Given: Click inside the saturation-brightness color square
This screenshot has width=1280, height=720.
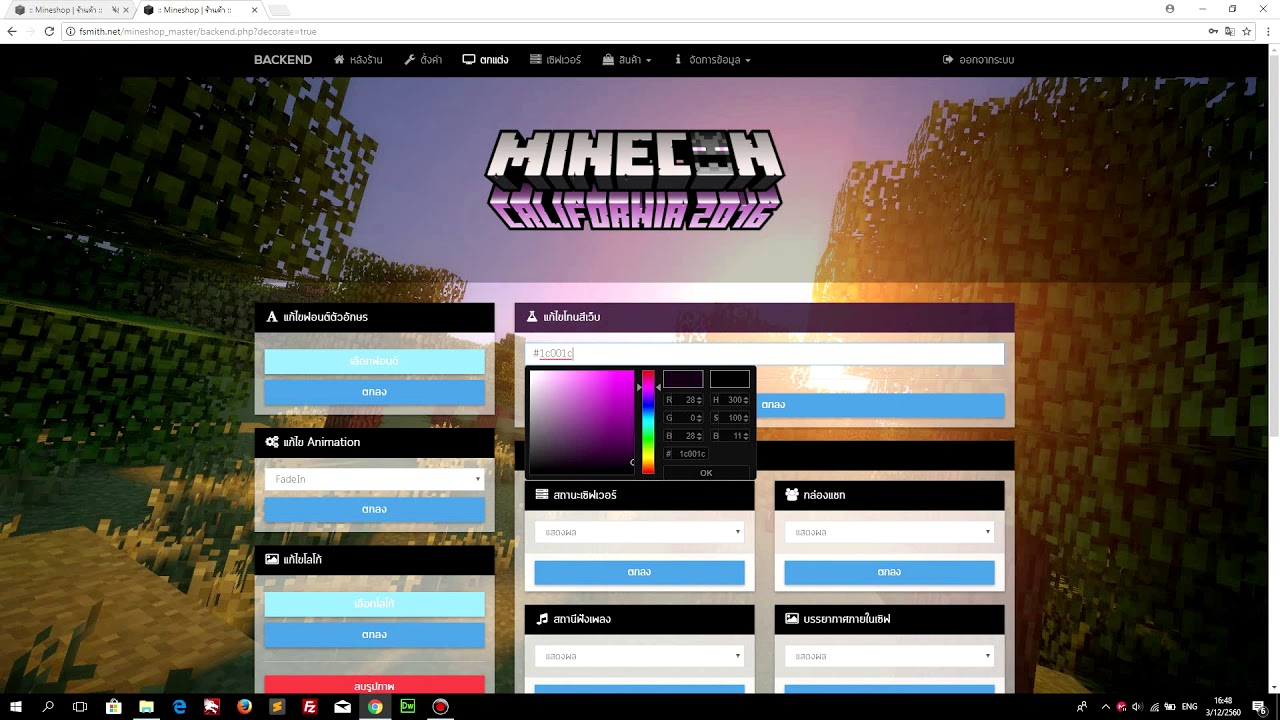Looking at the screenshot, I should (582, 422).
